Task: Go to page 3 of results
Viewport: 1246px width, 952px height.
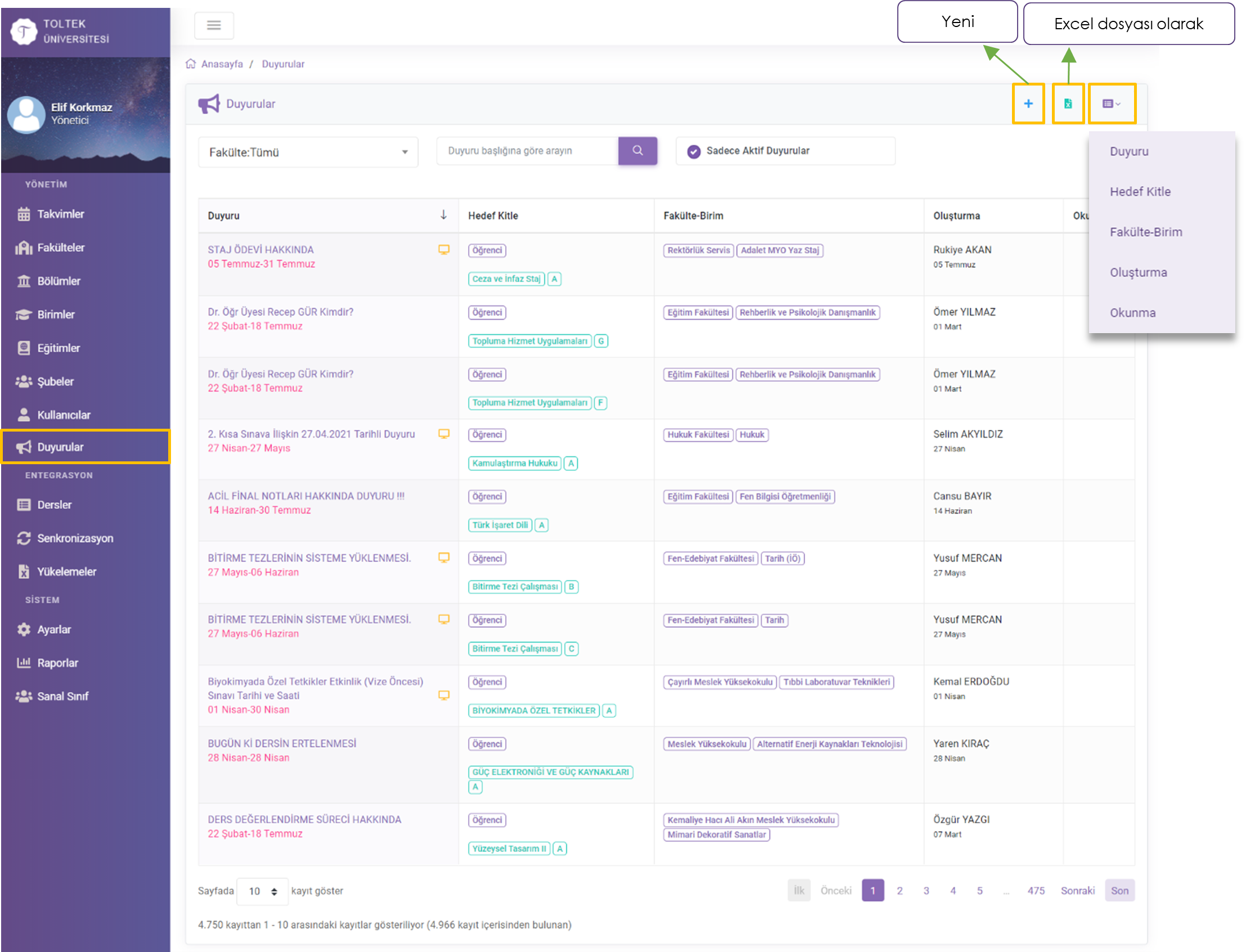Action: point(926,891)
